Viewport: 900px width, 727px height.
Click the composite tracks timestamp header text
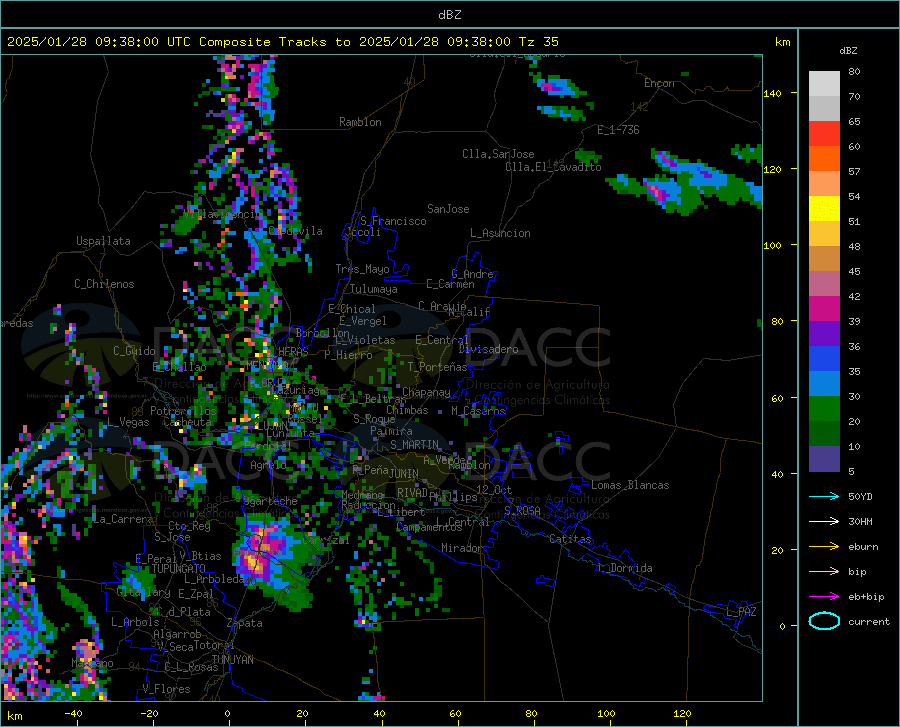pyautogui.click(x=282, y=42)
